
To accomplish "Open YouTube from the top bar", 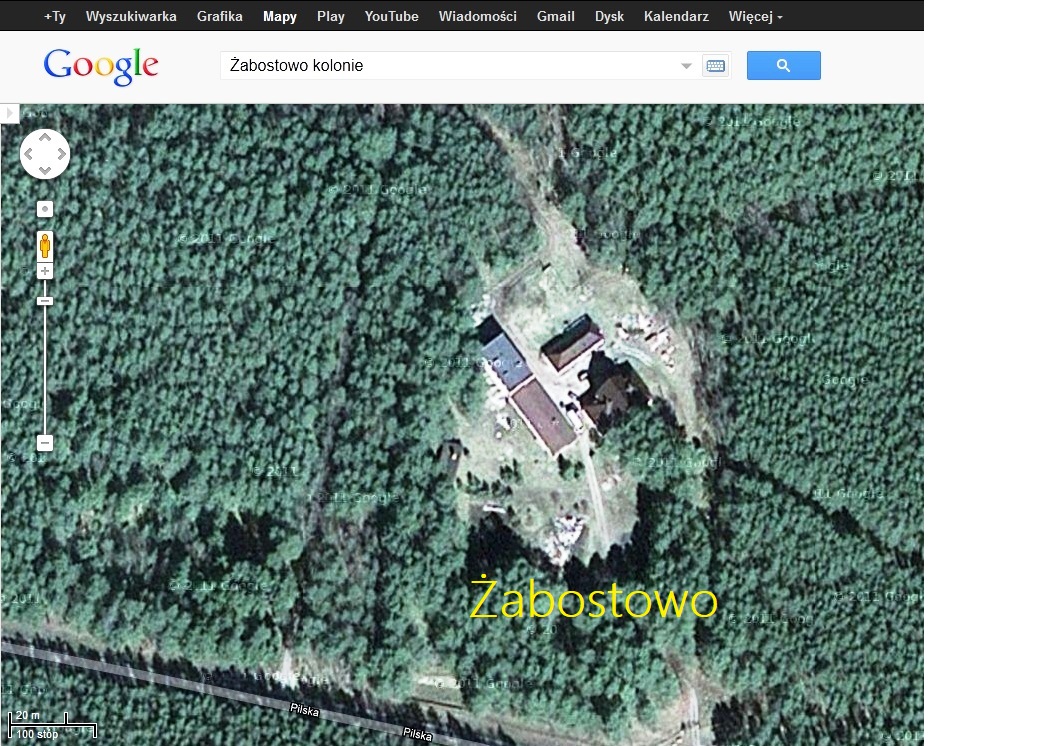I will coord(392,16).
